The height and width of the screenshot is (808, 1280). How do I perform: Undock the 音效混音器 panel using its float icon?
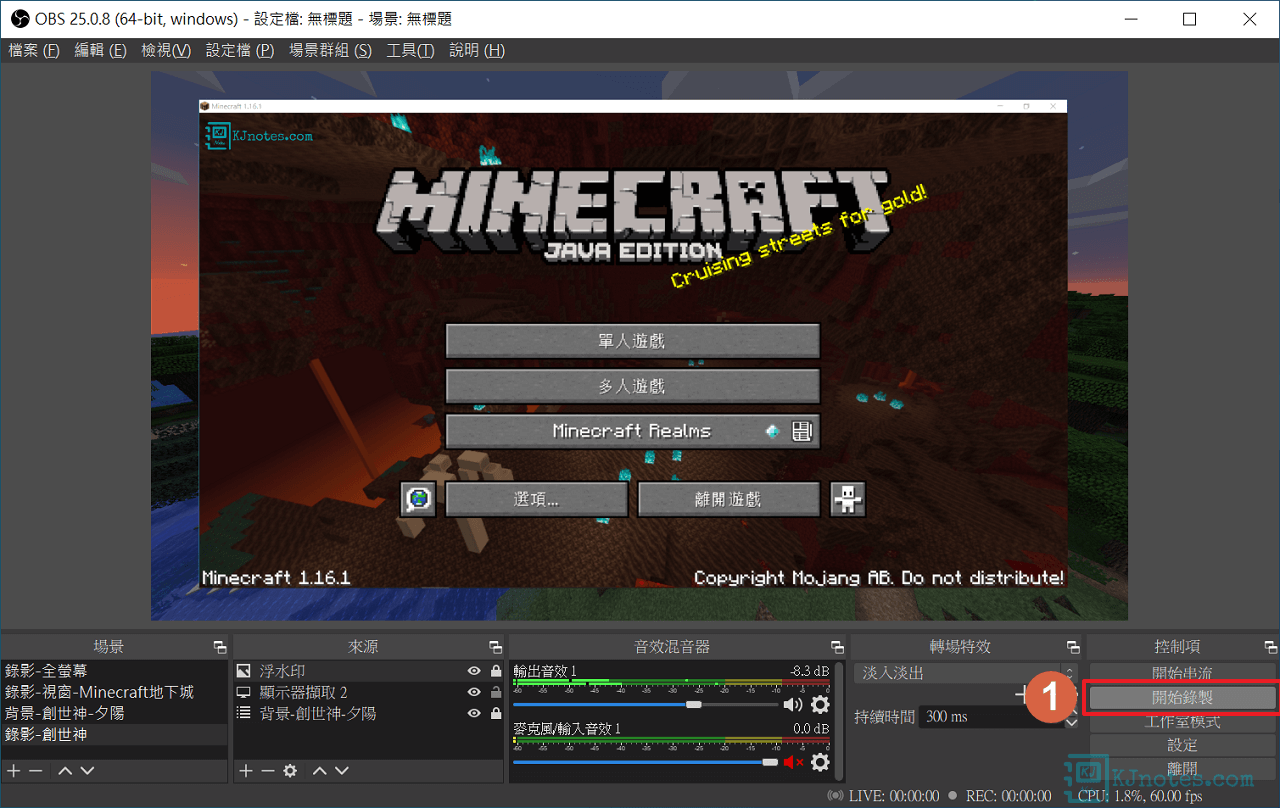(837, 647)
